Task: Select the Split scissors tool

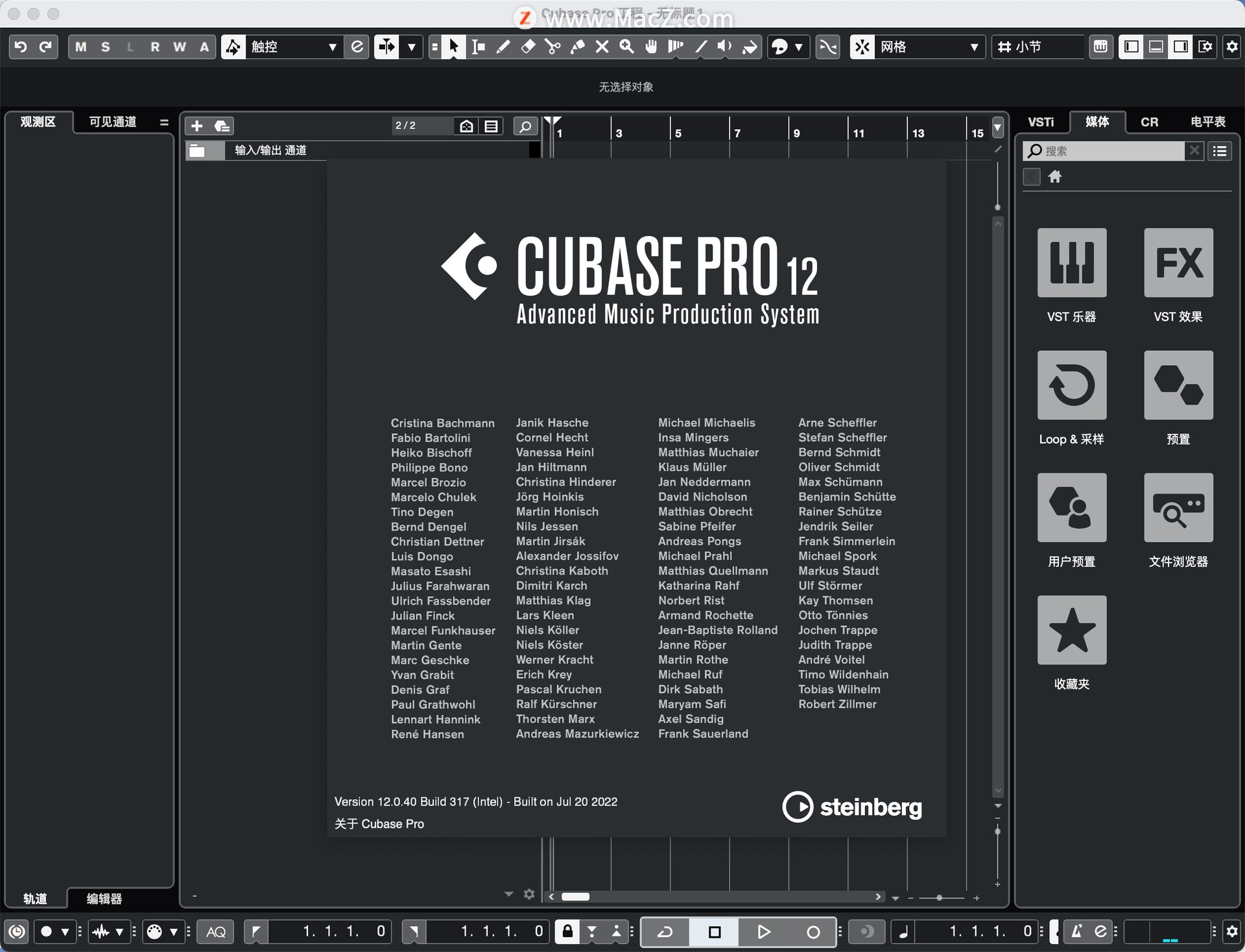Action: click(x=552, y=47)
